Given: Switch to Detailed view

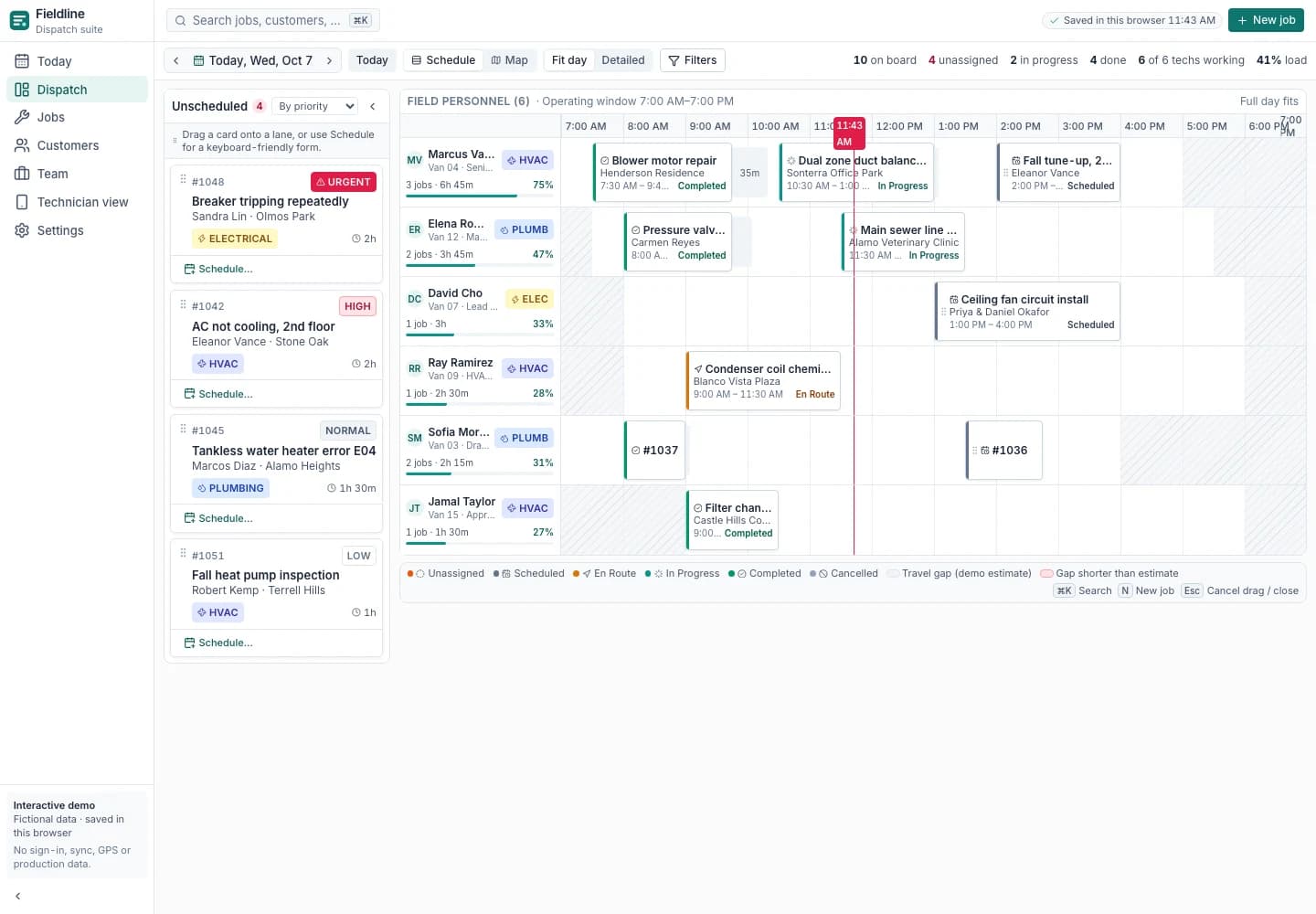Looking at the screenshot, I should [623, 60].
